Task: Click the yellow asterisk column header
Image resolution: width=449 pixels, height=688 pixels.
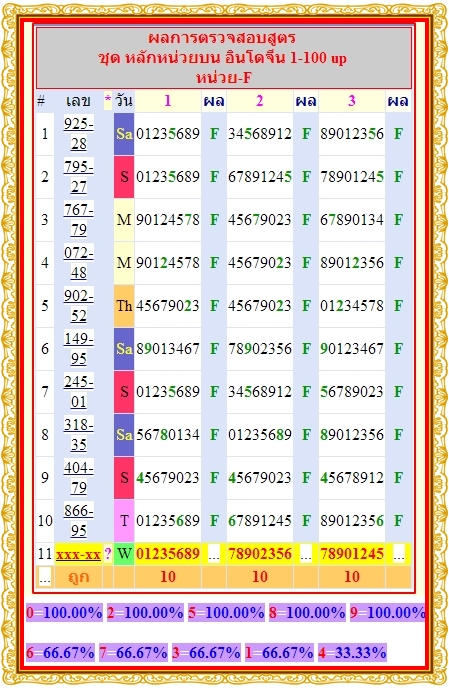Action: 108,101
